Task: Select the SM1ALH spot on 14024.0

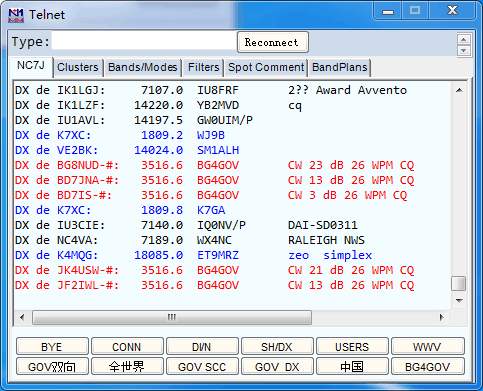Action: (x=127, y=150)
